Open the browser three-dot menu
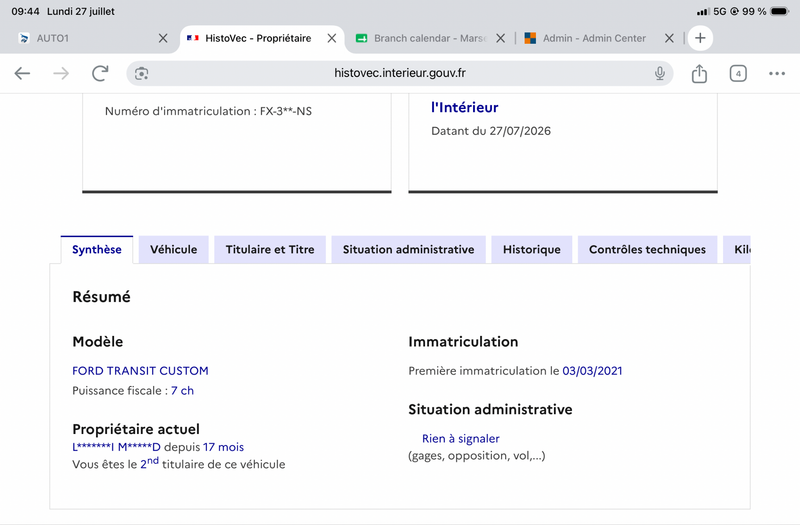 (x=777, y=73)
